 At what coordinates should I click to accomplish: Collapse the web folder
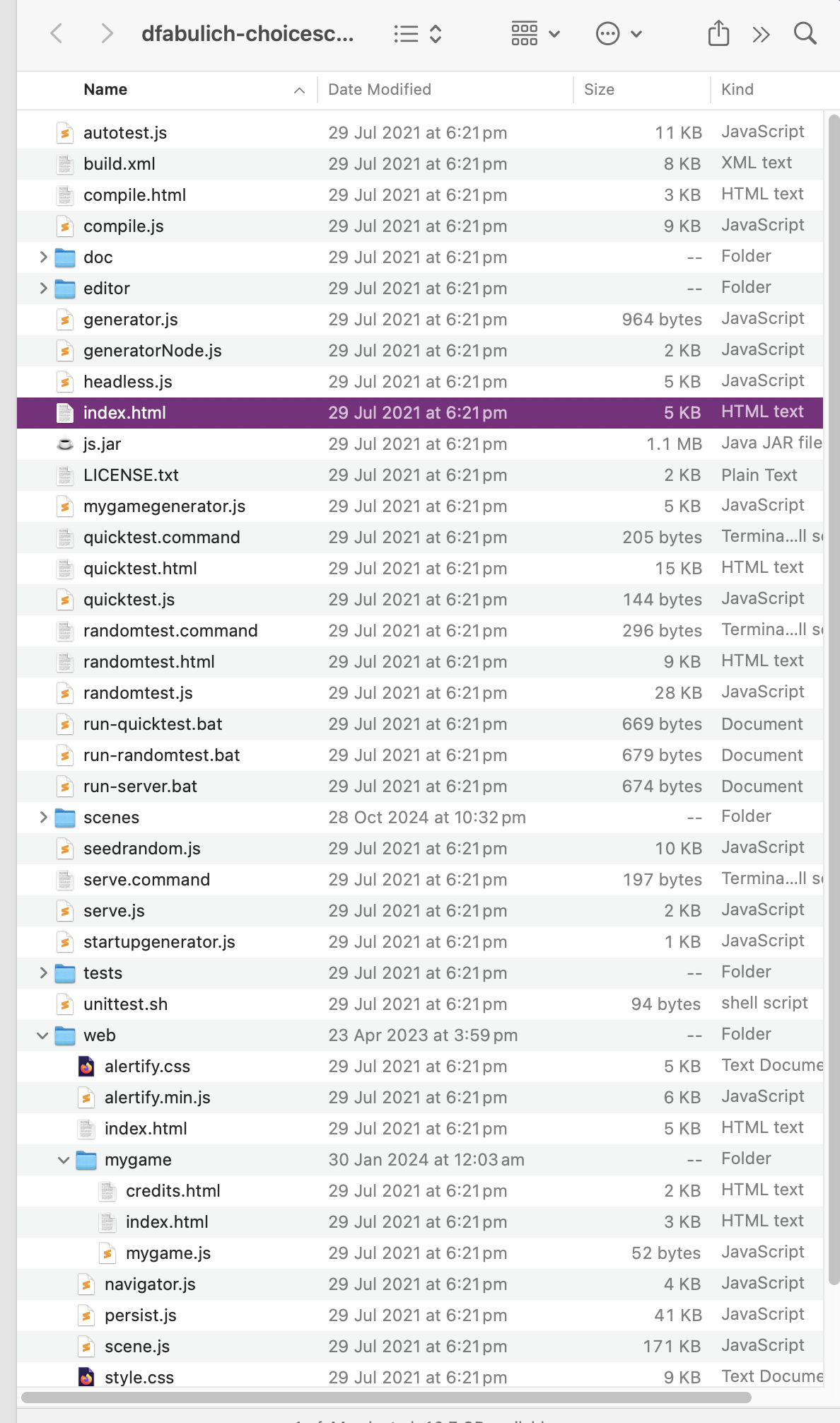pos(42,1035)
